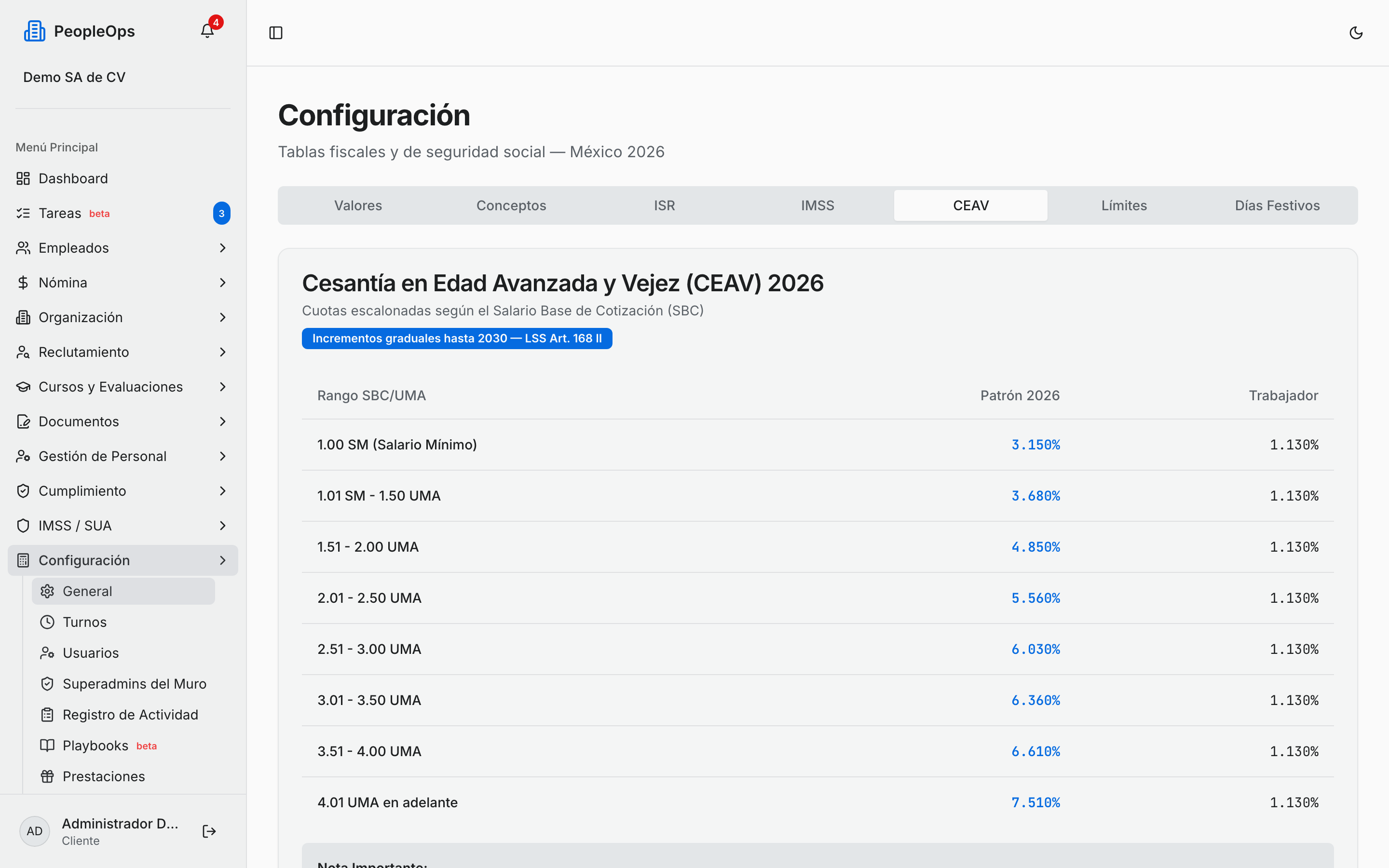Click the Documentos file-edit icon

click(x=23, y=421)
